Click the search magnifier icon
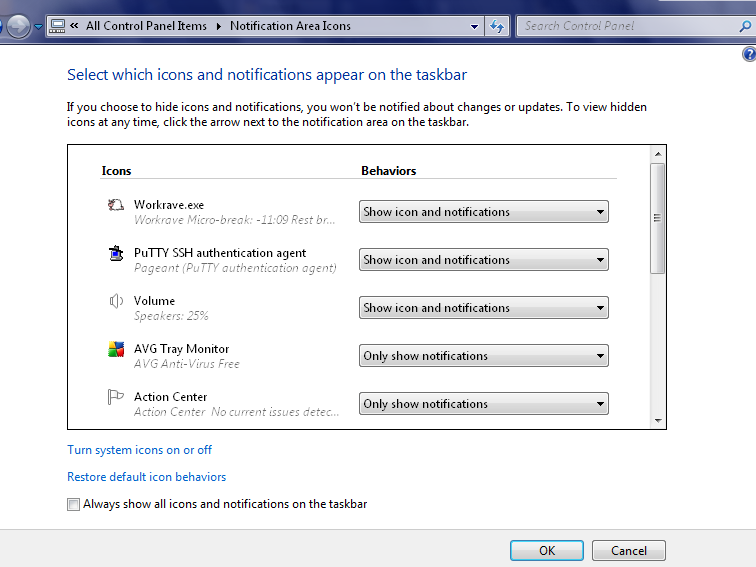 click(x=744, y=26)
